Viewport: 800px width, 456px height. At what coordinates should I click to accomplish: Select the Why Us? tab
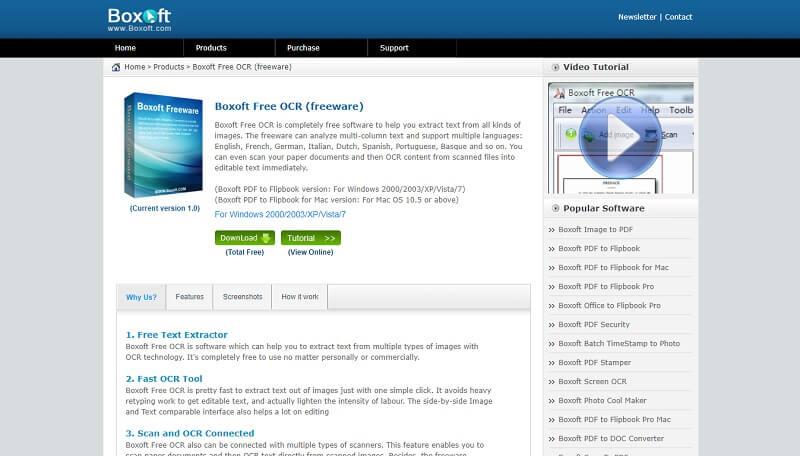(141, 297)
